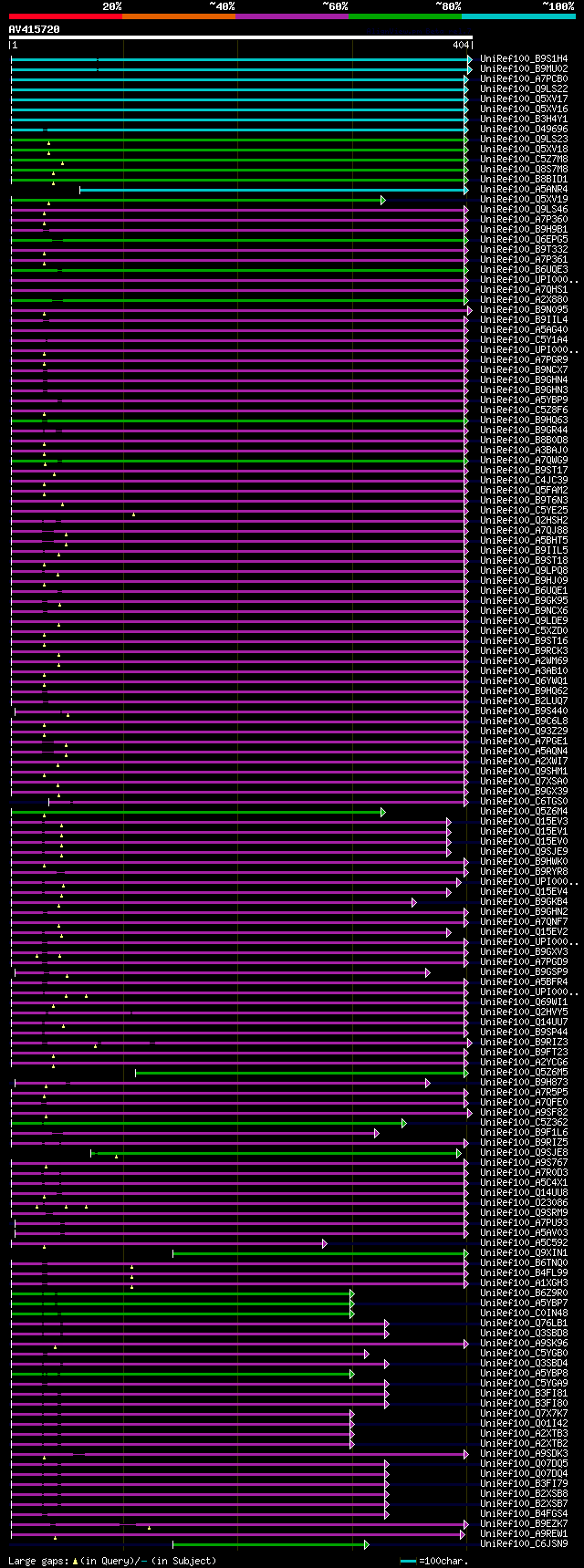Select the UniRef100_A2X880 label
584x1568 pixels.
point(524,299)
